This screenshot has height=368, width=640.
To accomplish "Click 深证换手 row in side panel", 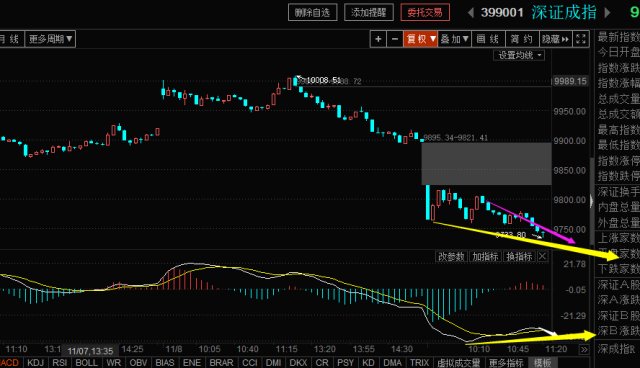I will (618, 192).
